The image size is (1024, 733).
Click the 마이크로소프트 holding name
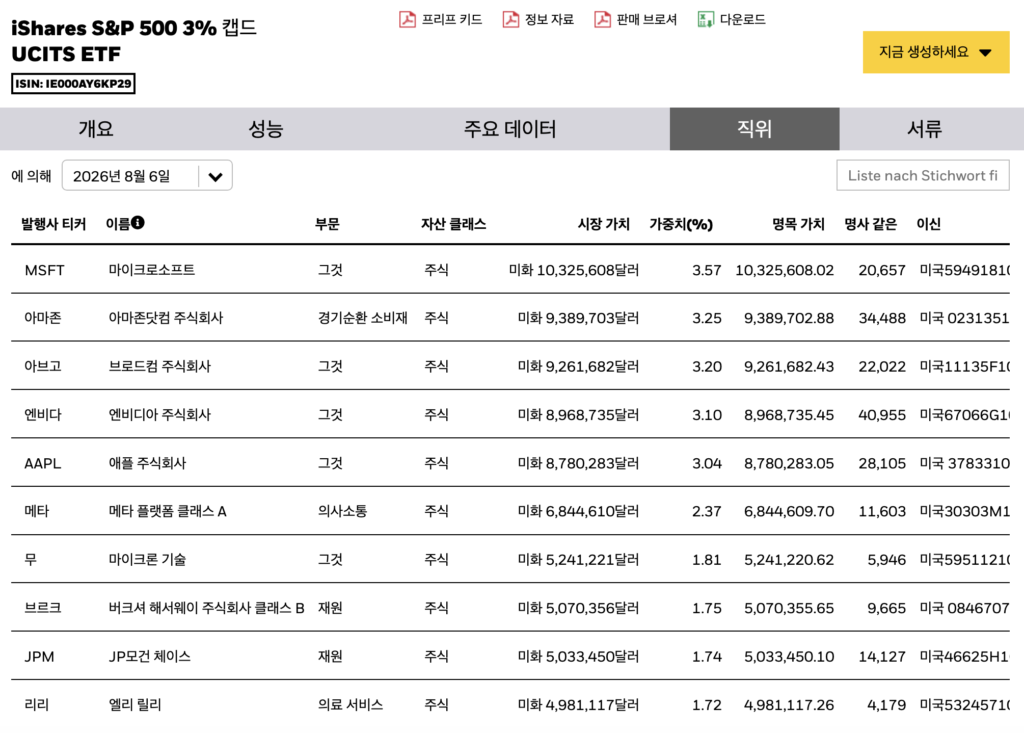point(152,270)
